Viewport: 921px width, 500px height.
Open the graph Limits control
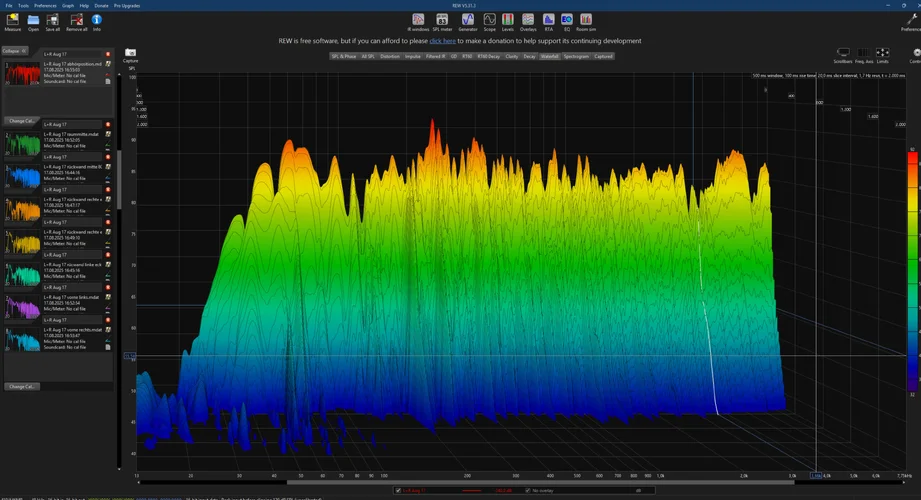[882, 54]
